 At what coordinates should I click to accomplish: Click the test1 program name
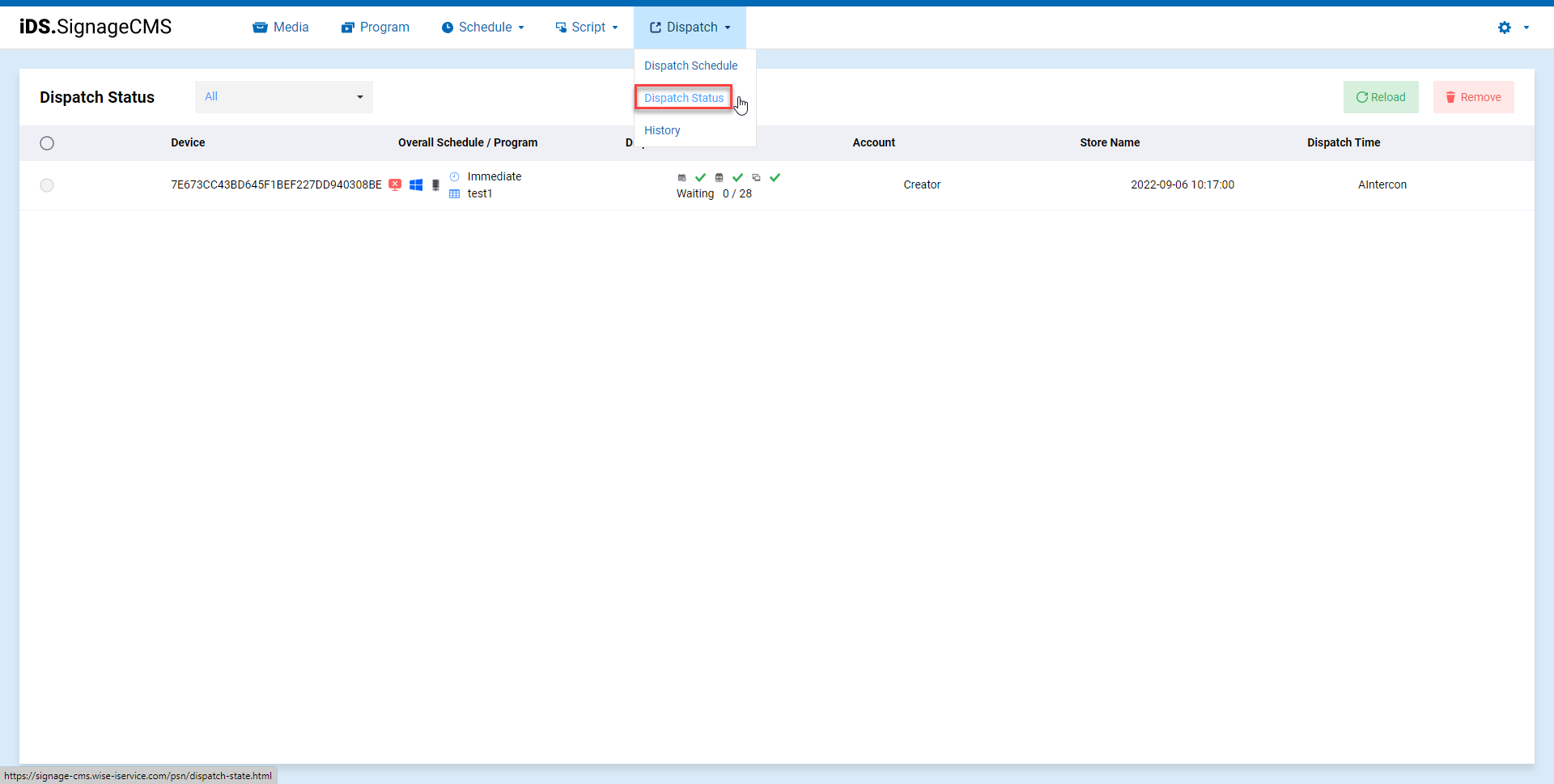coord(480,193)
